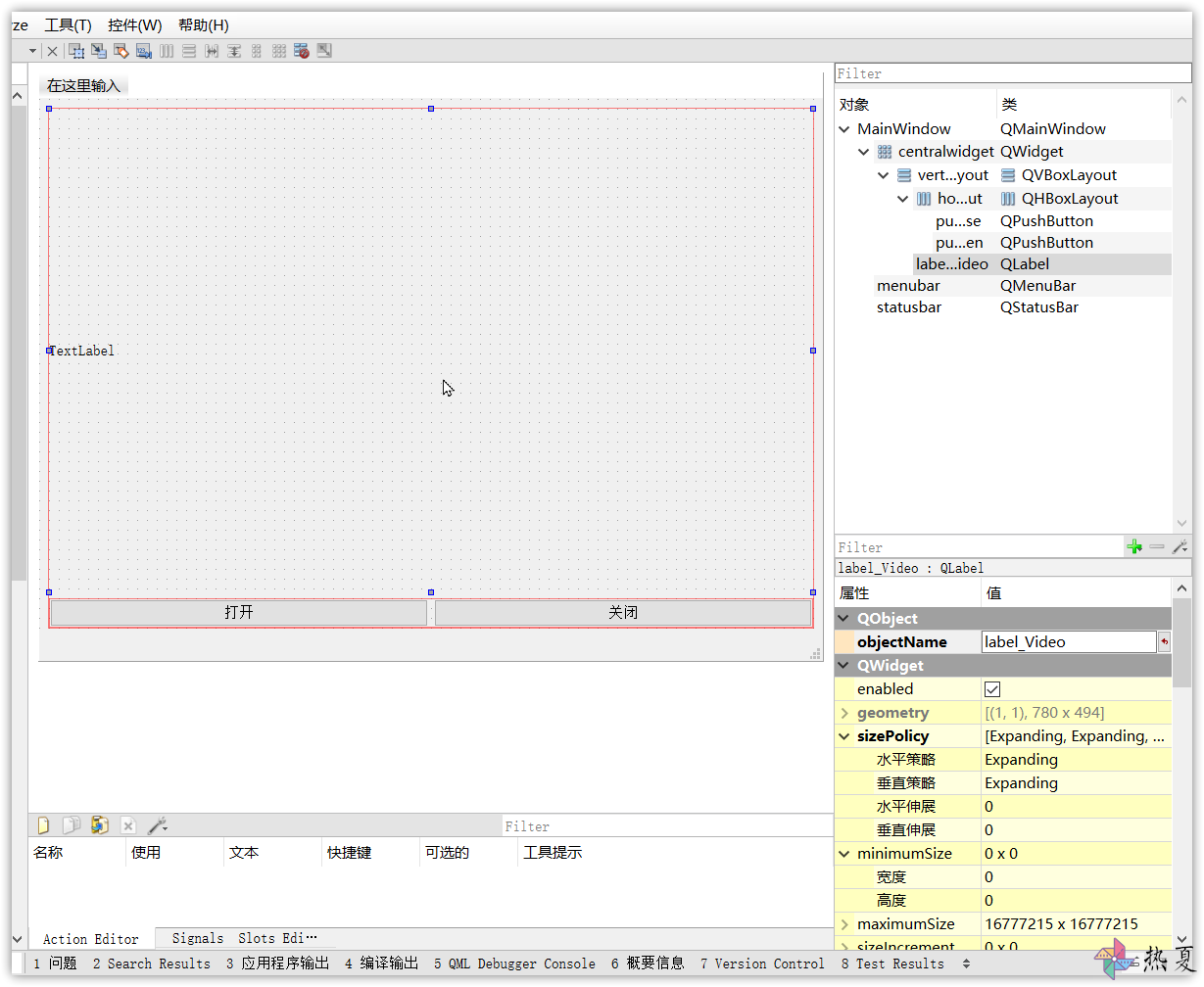Apply horizontal layout from the toolbar
Screen dimensions: 1204x987
click(167, 51)
